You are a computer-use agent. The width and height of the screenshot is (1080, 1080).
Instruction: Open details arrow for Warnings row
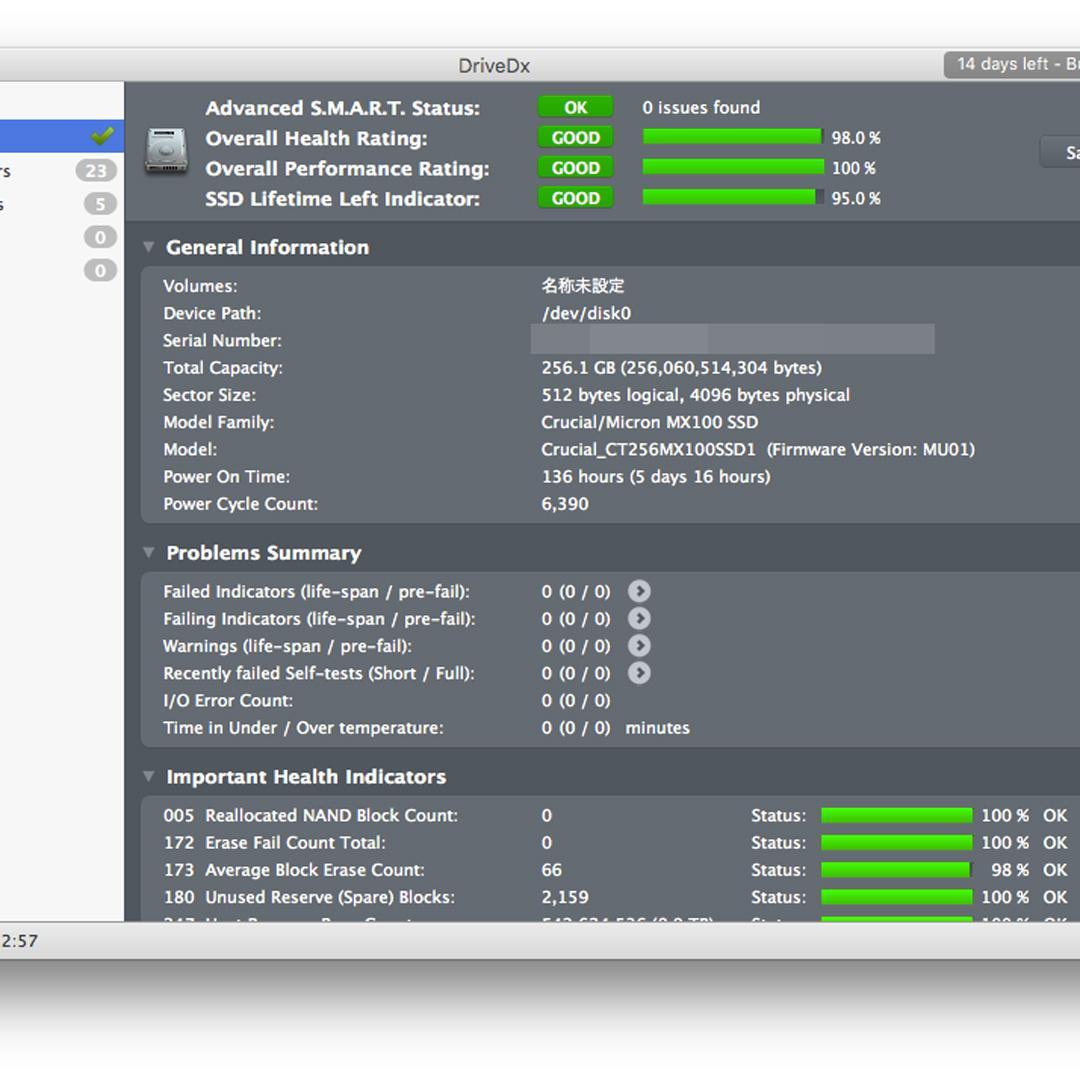[x=639, y=645]
